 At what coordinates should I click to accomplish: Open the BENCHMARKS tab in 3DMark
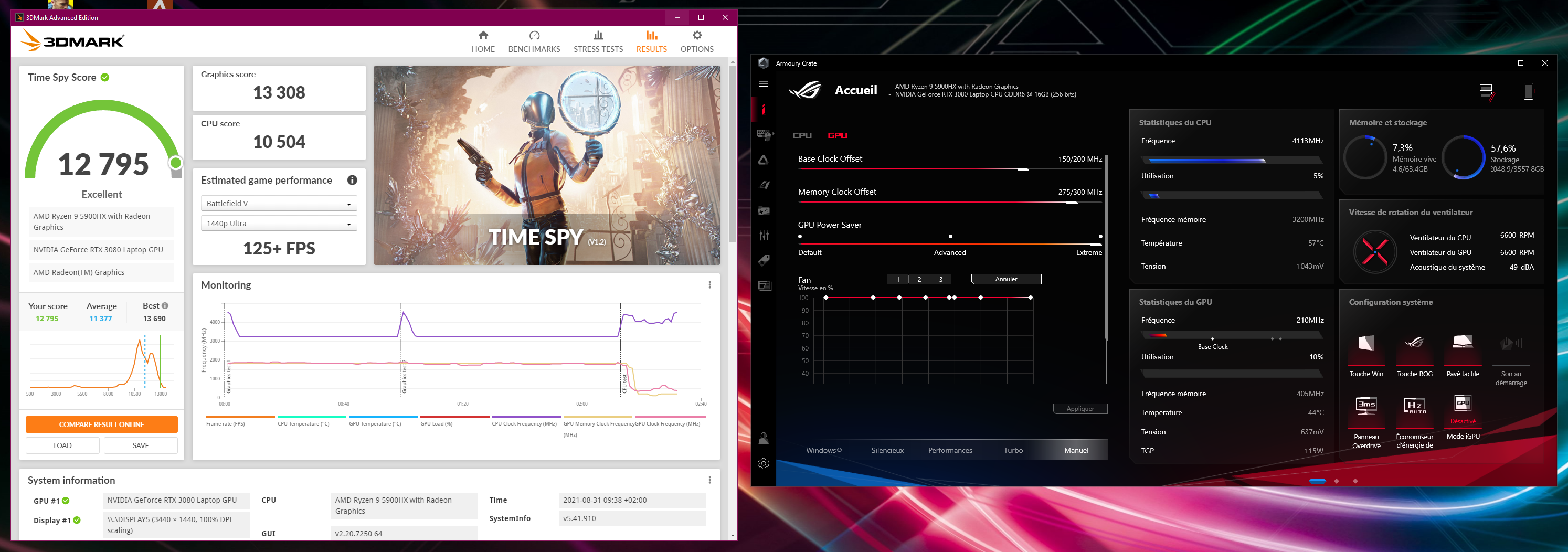534,42
